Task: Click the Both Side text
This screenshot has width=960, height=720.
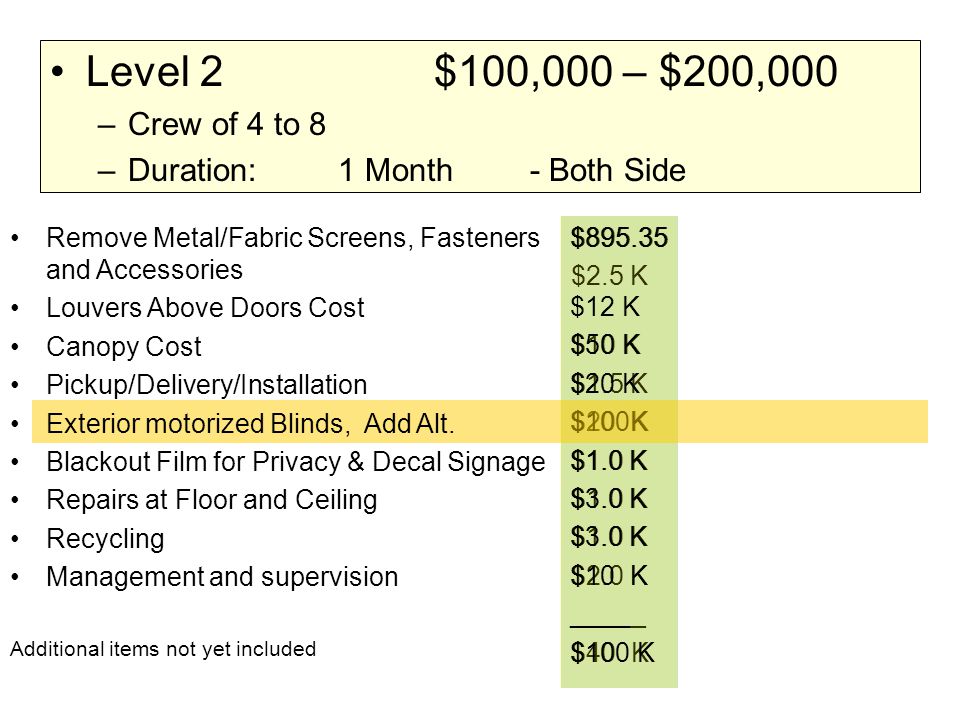Action: pyautogui.click(x=607, y=170)
